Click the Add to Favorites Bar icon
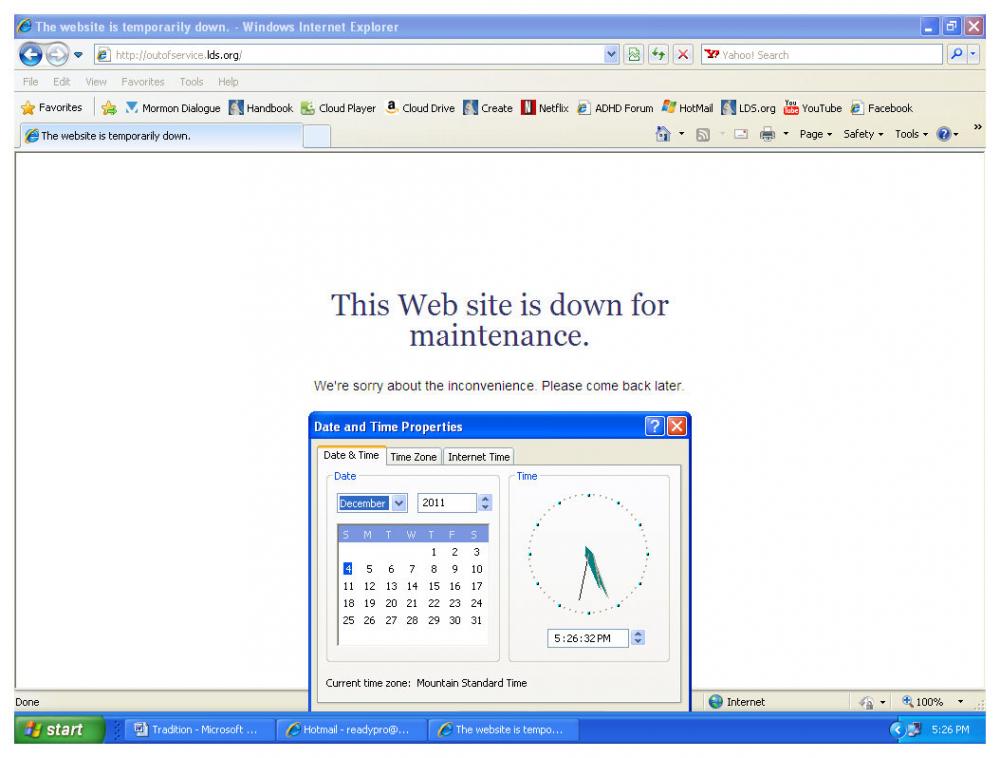The width and height of the screenshot is (1000, 758). [x=109, y=108]
